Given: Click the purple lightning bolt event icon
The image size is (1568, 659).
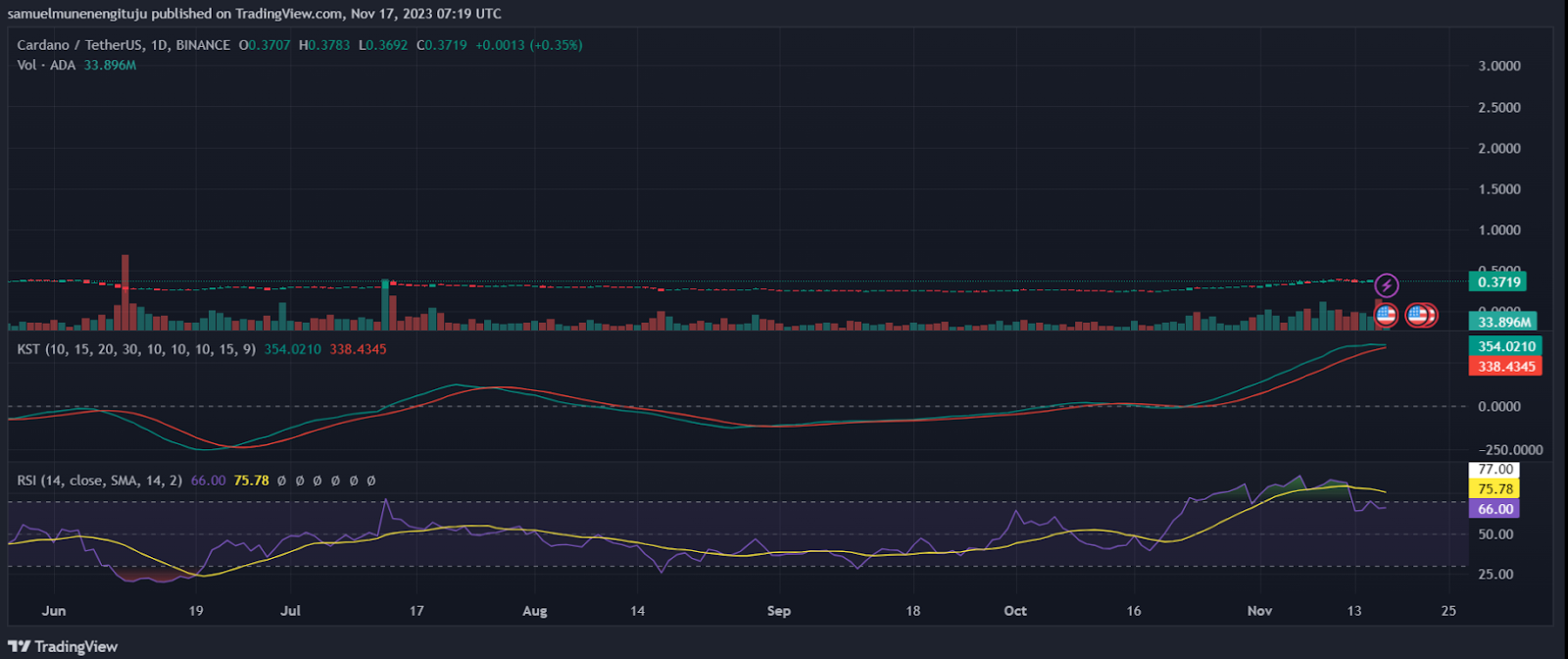Looking at the screenshot, I should tap(1386, 285).
